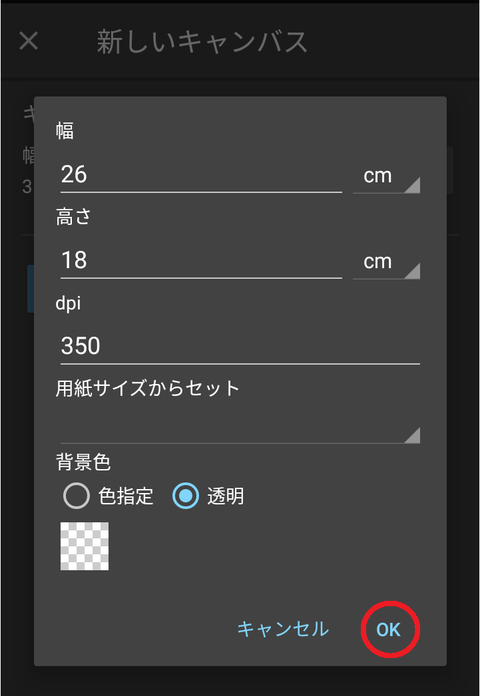This screenshot has width=480, height=696.
Task: Confirm canvas settings with OK button
Action: coord(389,630)
